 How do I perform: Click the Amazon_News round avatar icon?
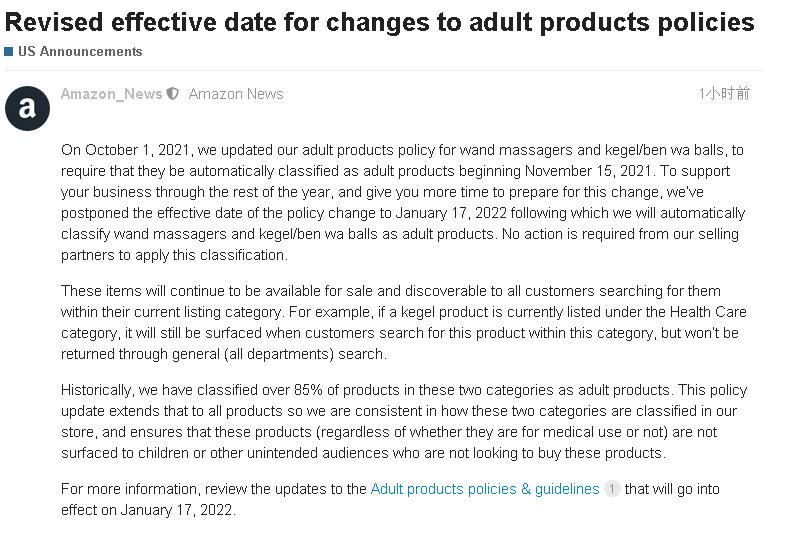27,108
